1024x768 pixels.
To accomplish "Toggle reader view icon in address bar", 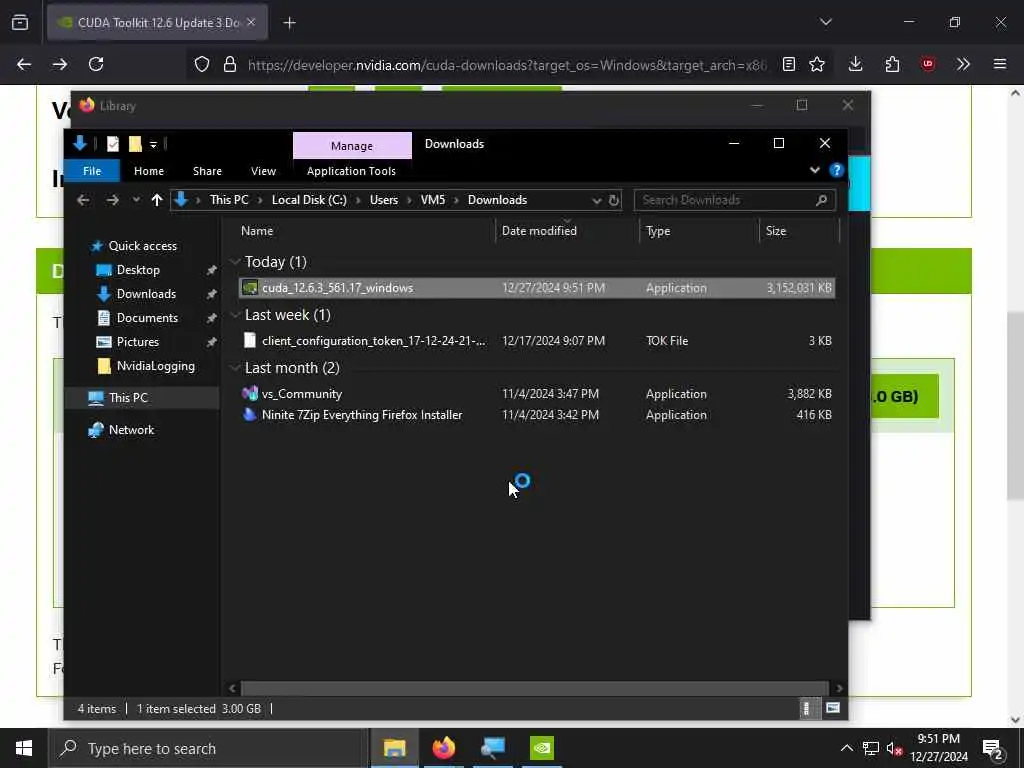I will coord(789,64).
